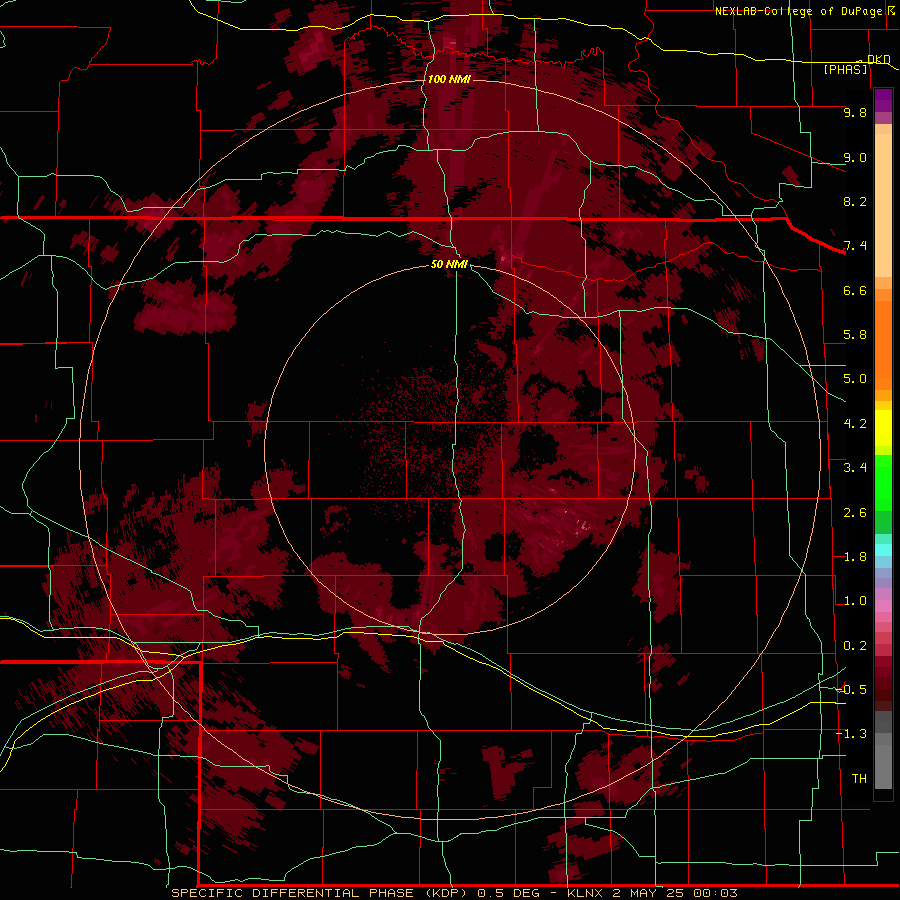Click the bright green segment of the color bar
This screenshot has width=900, height=900.
(x=883, y=482)
